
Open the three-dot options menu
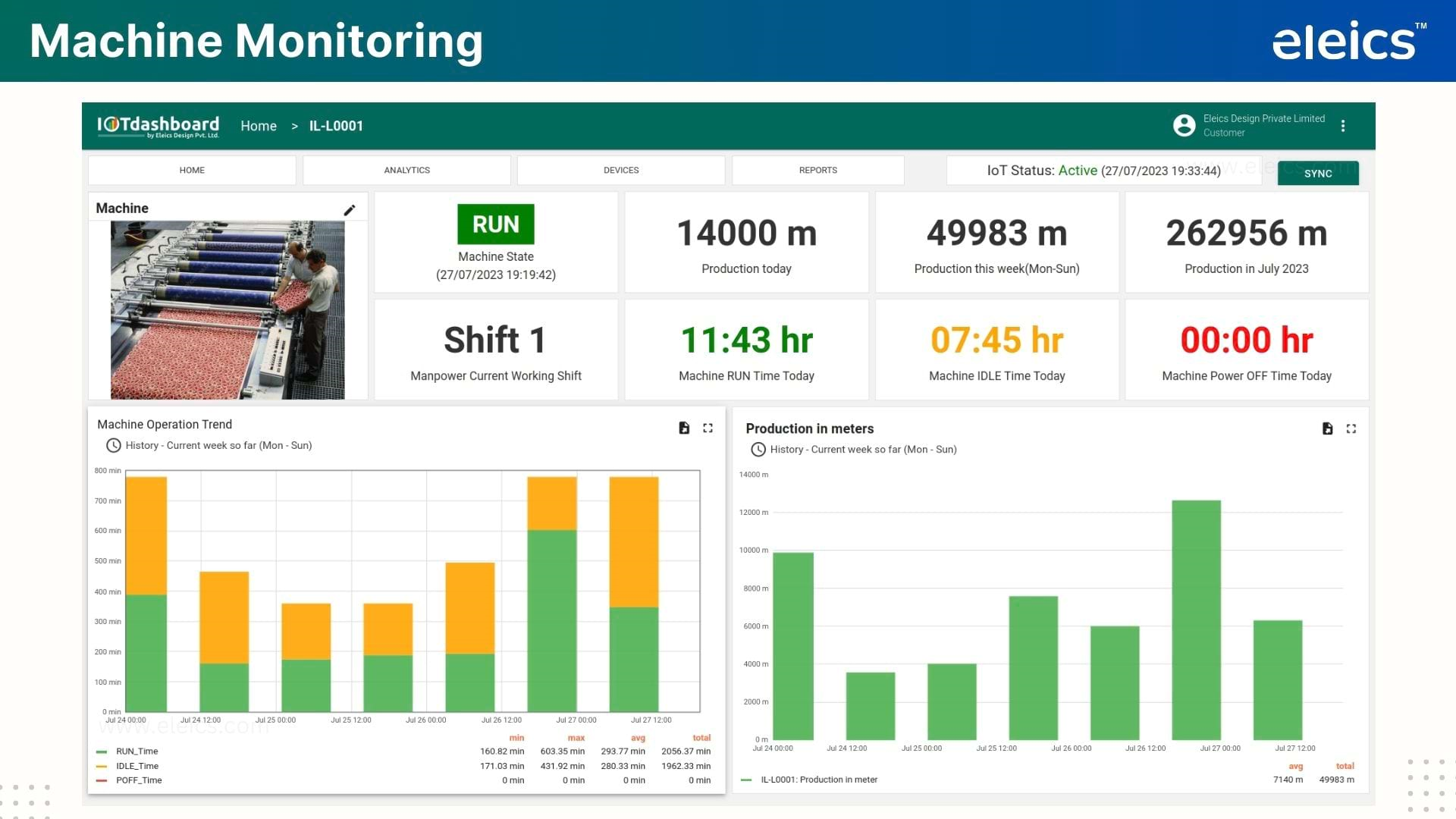pyautogui.click(x=1343, y=126)
